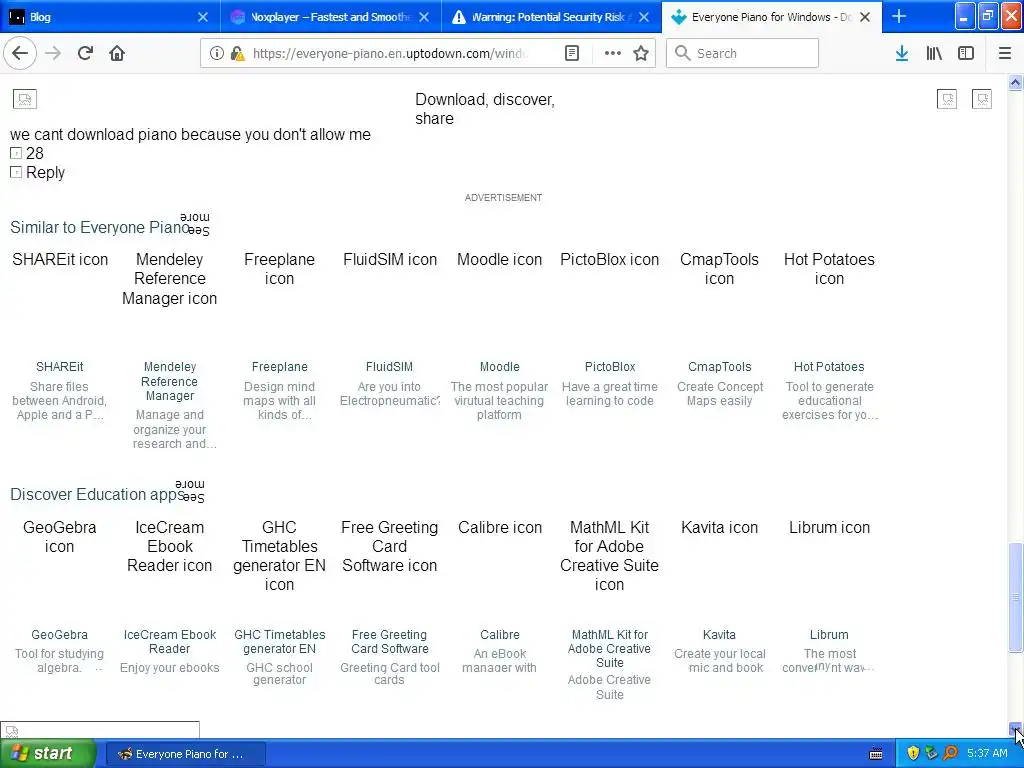Click the like icon beside 28
This screenshot has width=1024, height=768.
point(16,153)
